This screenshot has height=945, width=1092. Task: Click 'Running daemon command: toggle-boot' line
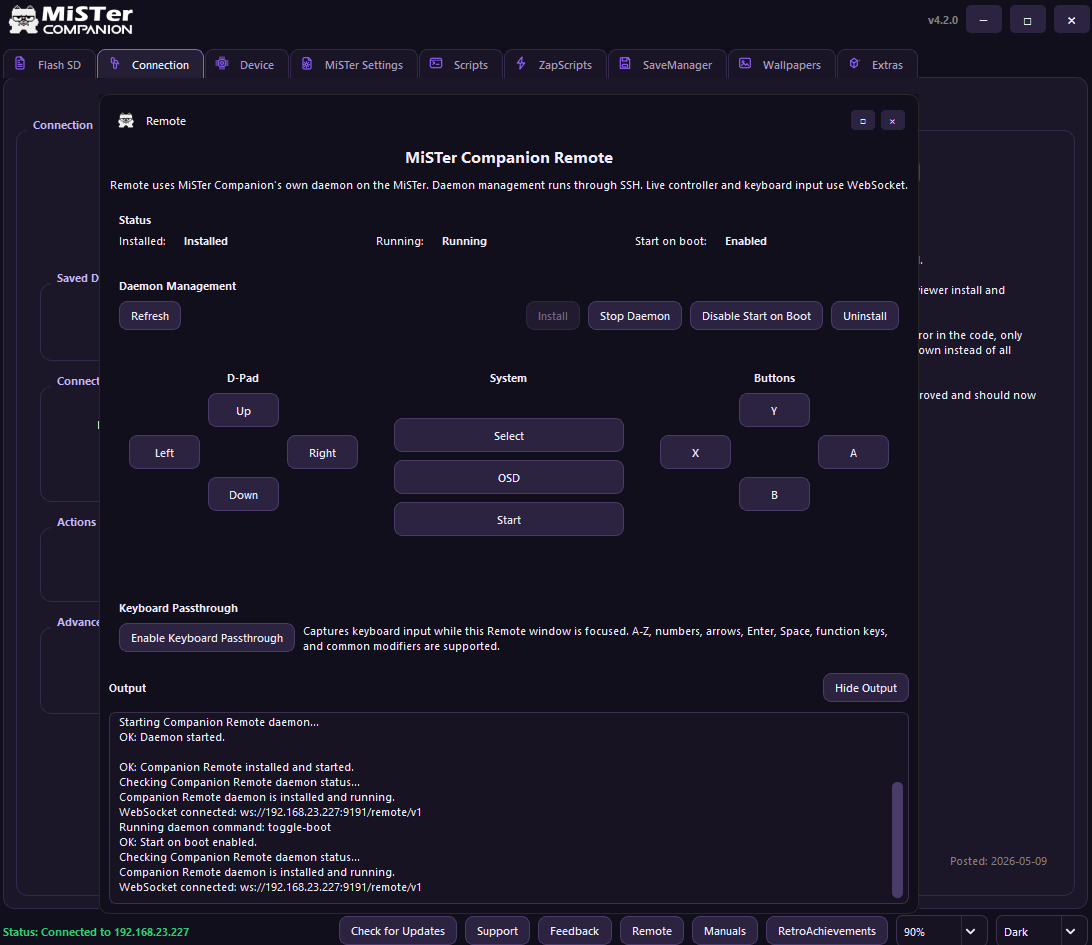(x=225, y=827)
